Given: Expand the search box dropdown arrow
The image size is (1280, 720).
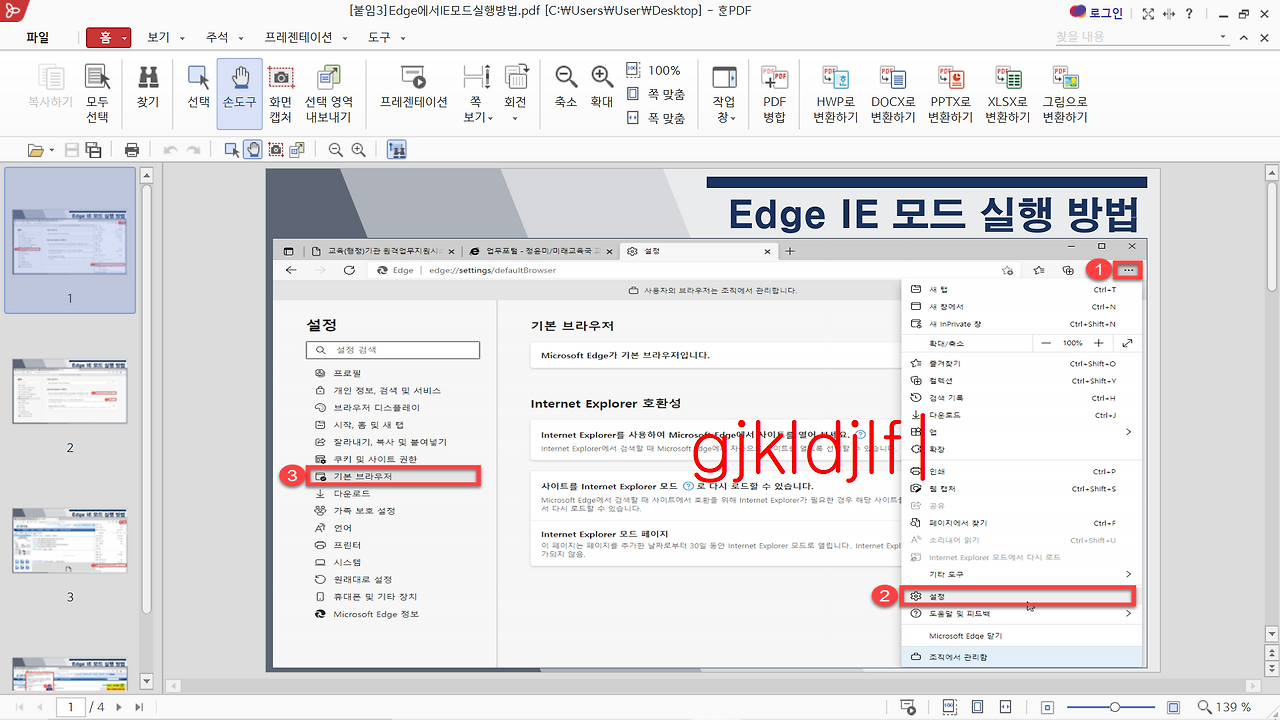Looking at the screenshot, I should coord(1224,37).
